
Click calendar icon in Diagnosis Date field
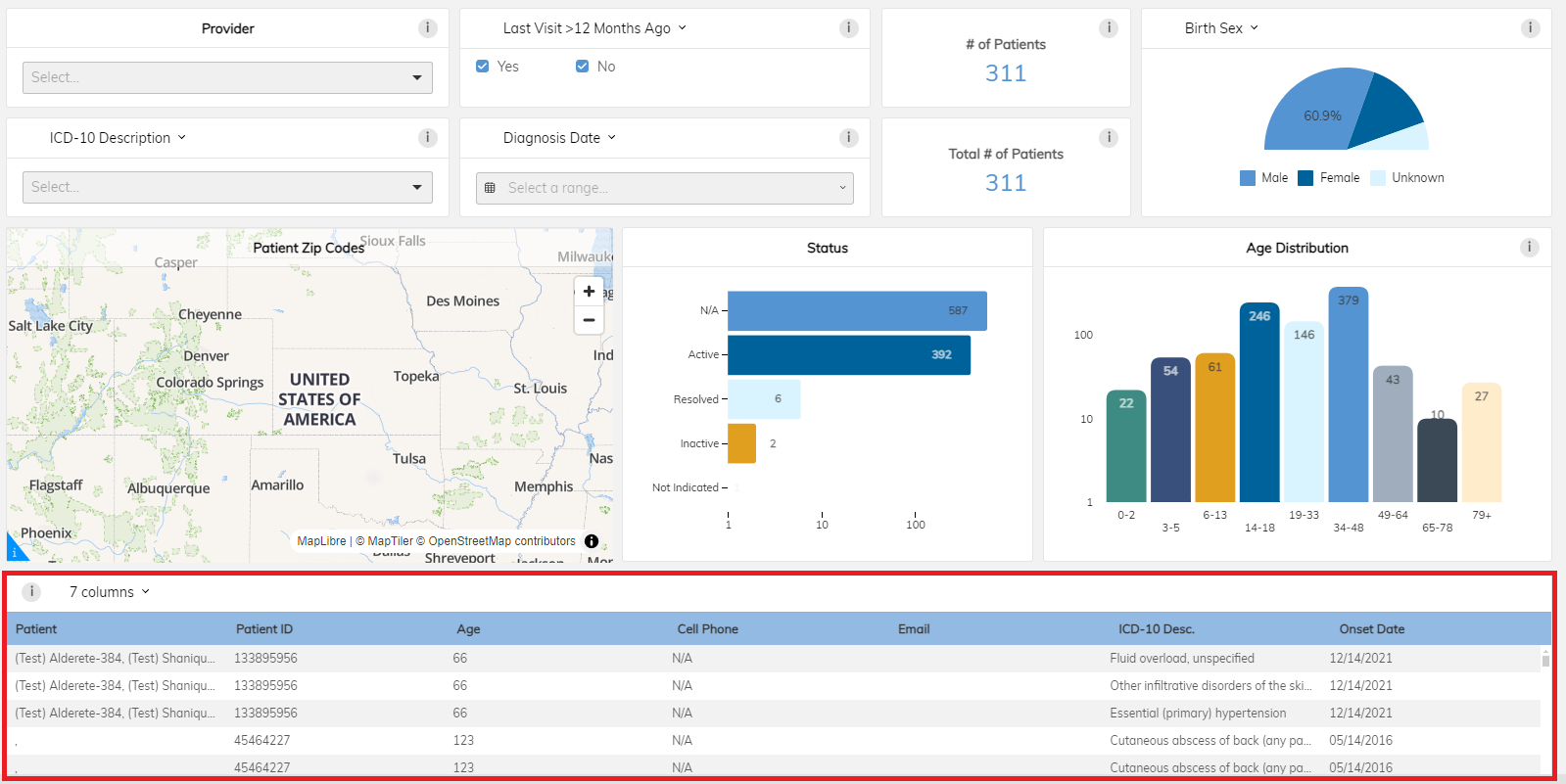491,188
